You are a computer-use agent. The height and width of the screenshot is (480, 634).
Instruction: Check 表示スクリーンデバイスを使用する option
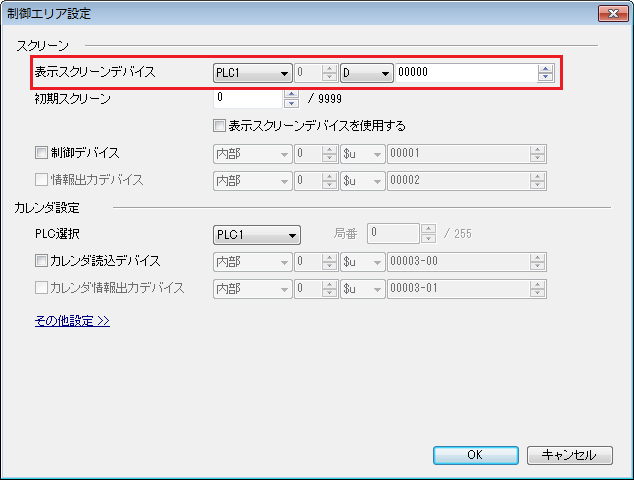click(220, 127)
